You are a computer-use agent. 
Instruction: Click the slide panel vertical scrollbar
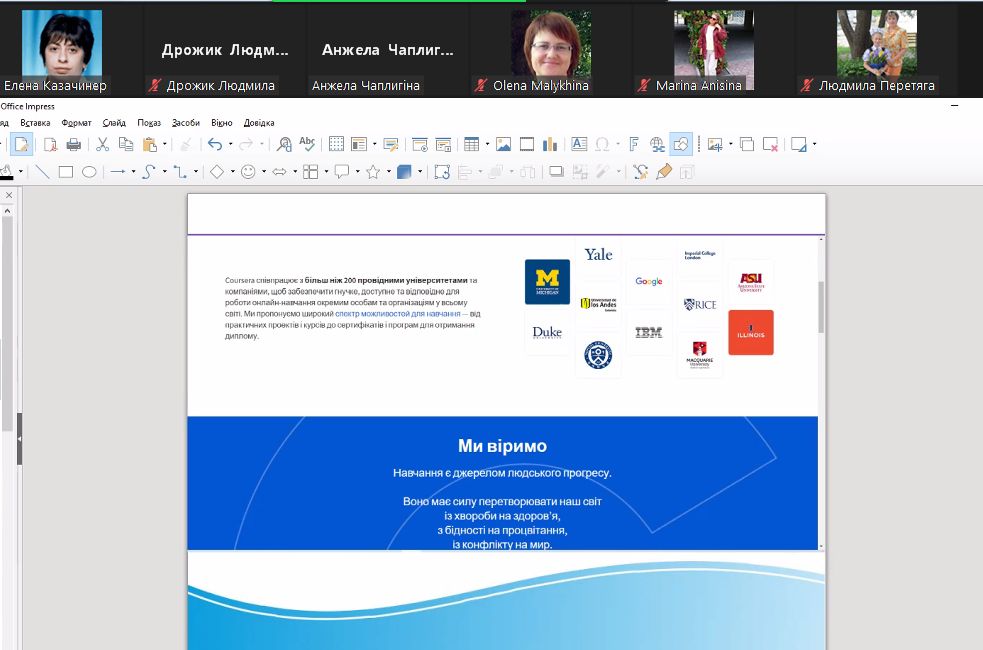coord(7,323)
